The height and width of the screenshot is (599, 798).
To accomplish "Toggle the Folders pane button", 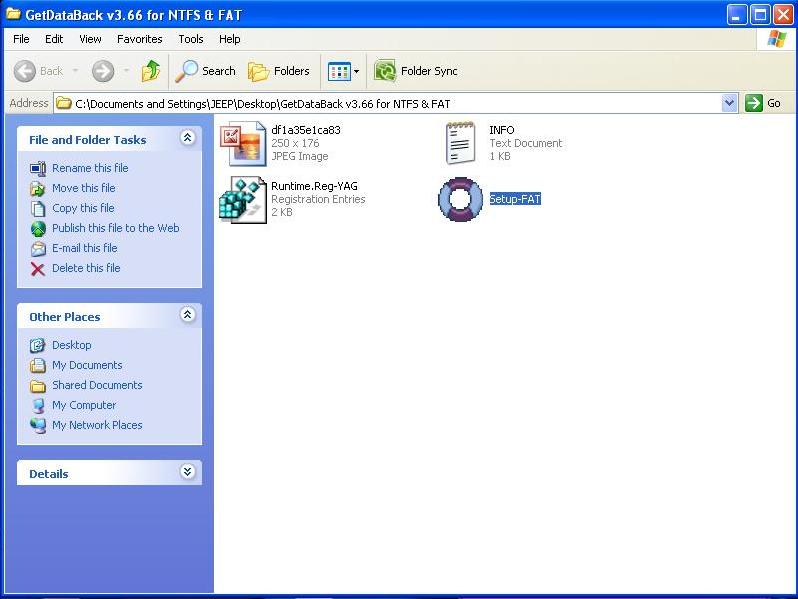I will [x=279, y=71].
